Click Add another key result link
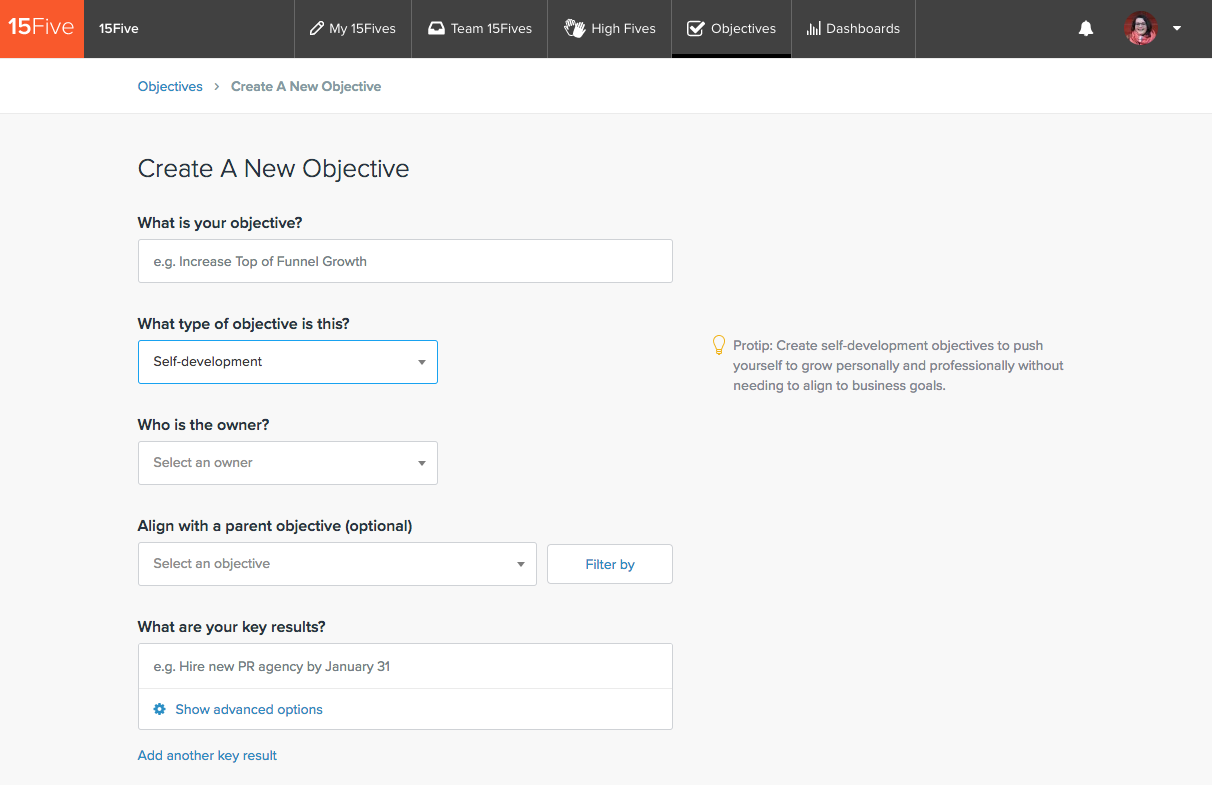This screenshot has width=1212, height=785. pos(207,755)
